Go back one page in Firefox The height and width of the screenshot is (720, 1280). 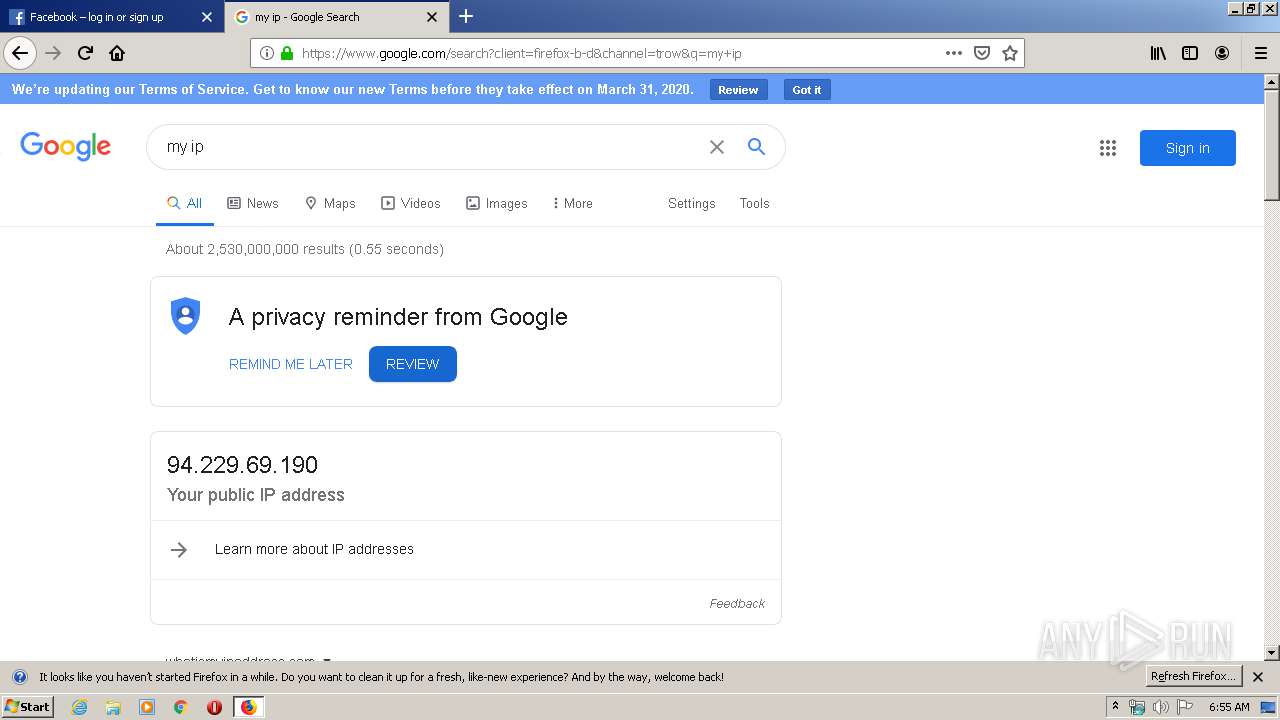click(20, 53)
